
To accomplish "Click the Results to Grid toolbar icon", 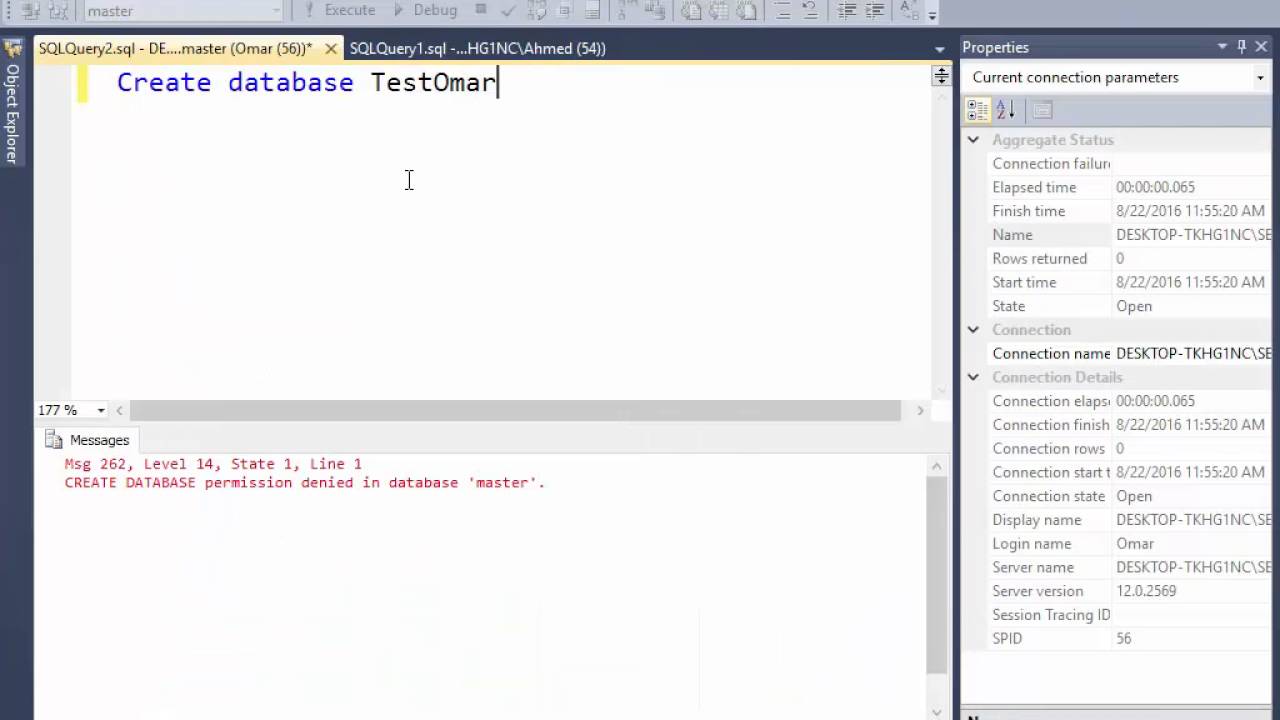I will 719,10.
